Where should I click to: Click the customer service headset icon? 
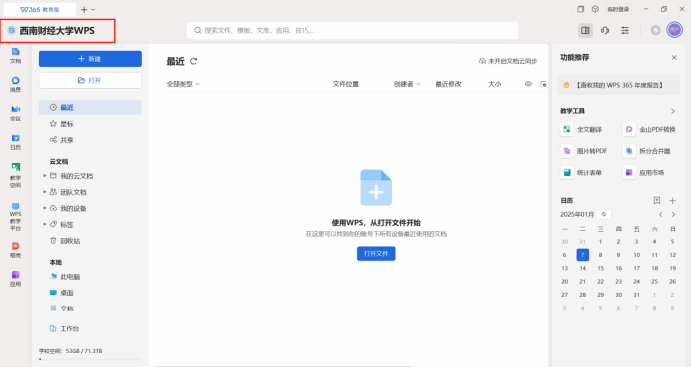[x=605, y=30]
